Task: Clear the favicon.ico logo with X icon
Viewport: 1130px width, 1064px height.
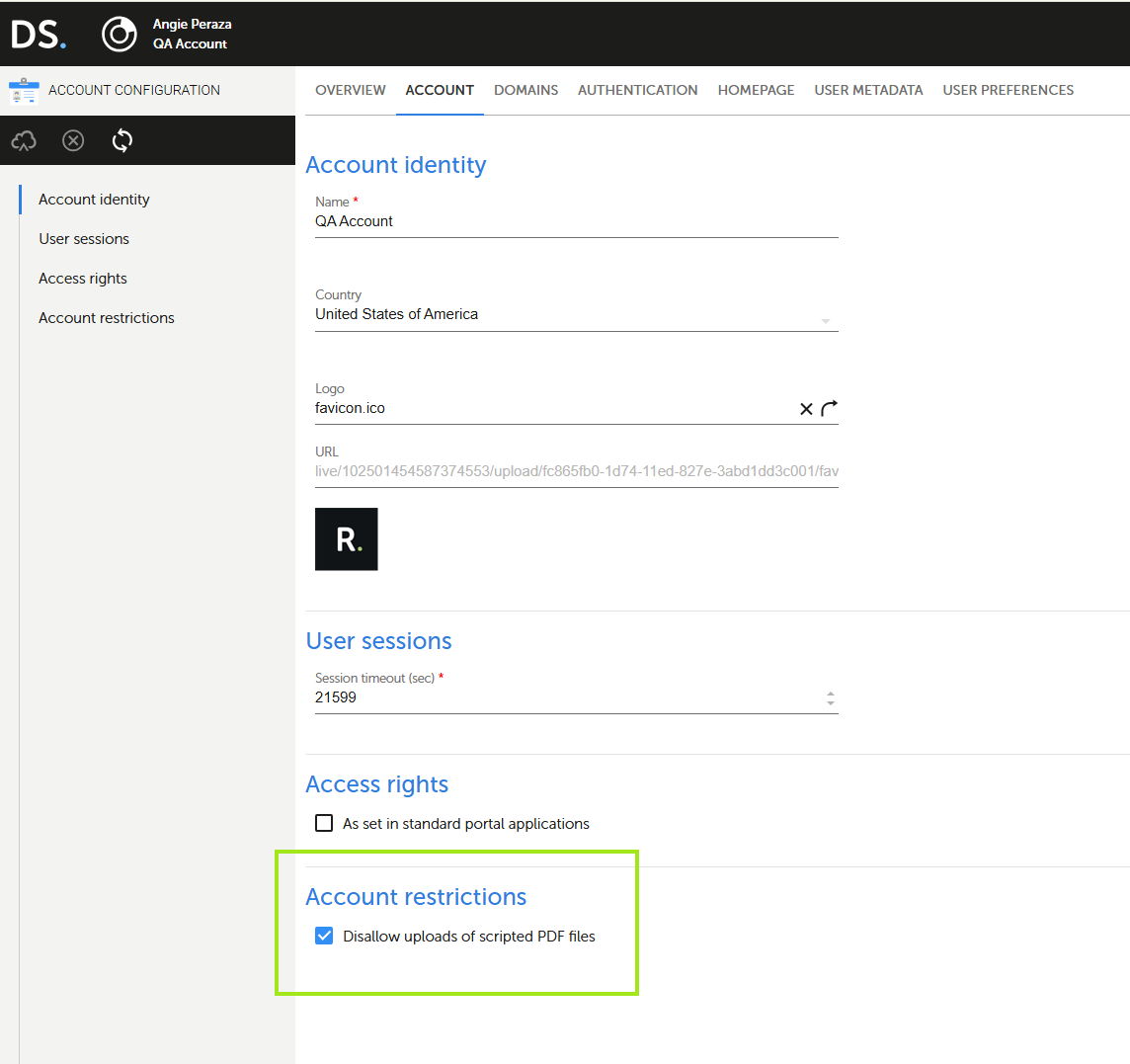Action: click(x=806, y=409)
